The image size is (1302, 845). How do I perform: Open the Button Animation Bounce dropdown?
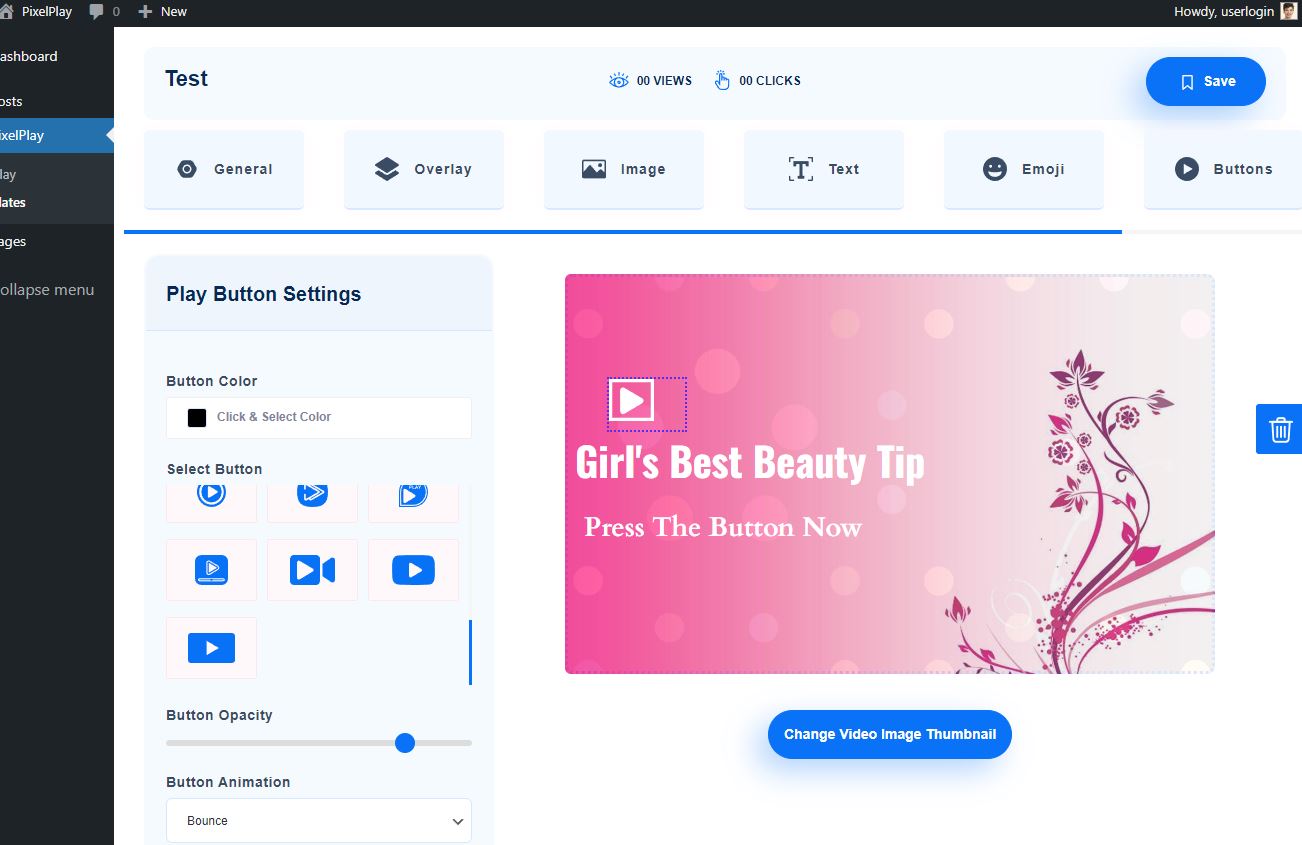(x=319, y=820)
